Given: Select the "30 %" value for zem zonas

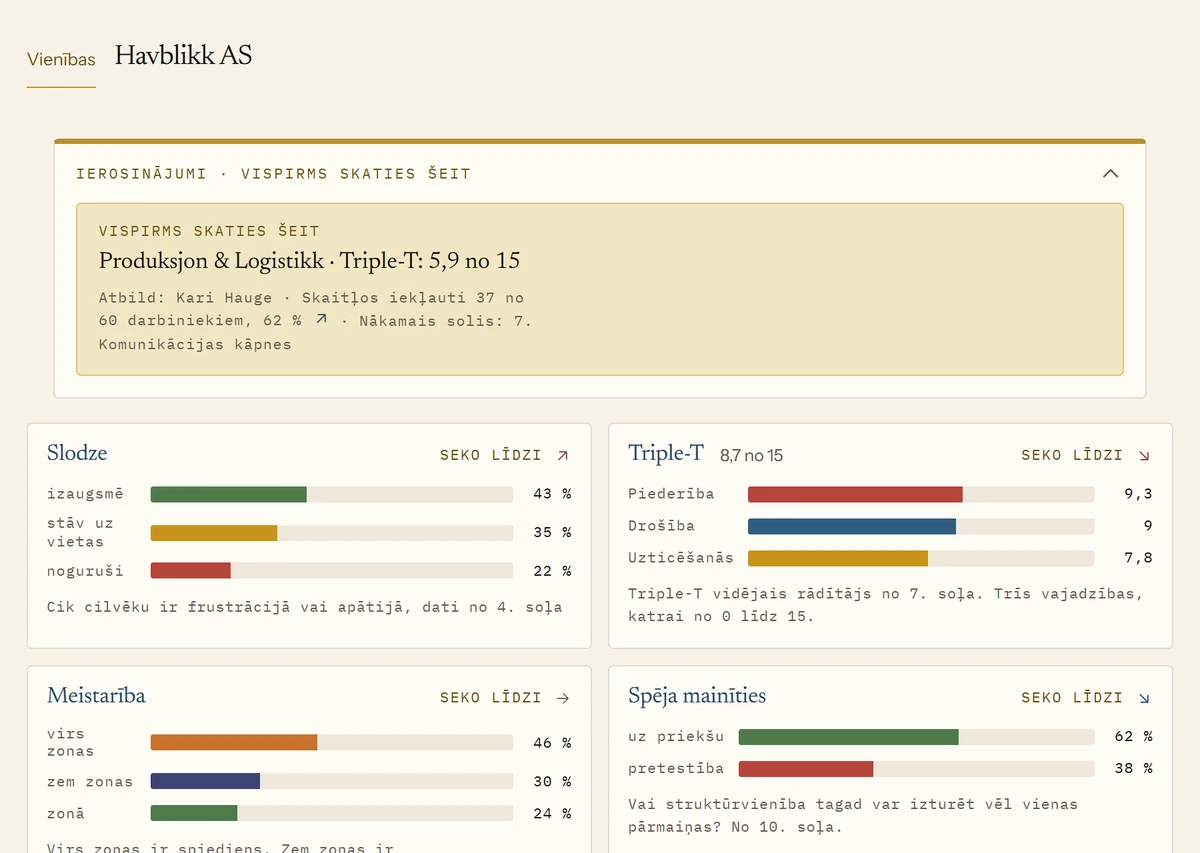Looking at the screenshot, I should pos(552,782).
